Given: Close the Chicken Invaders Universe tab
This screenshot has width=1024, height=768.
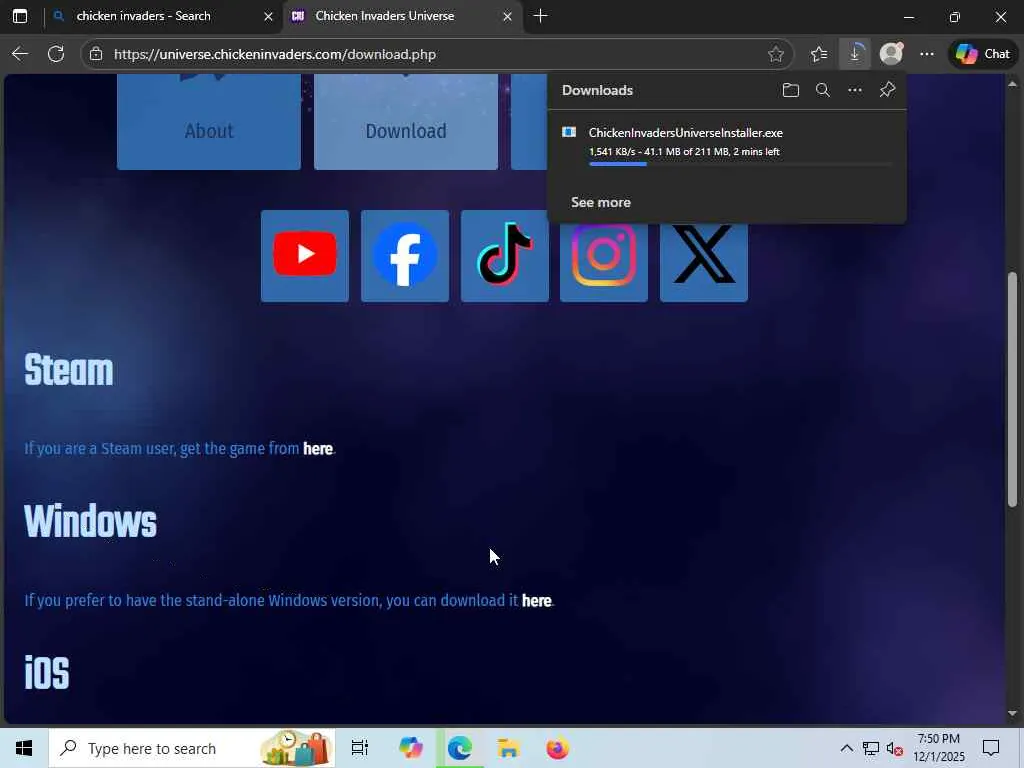Looking at the screenshot, I should (507, 16).
